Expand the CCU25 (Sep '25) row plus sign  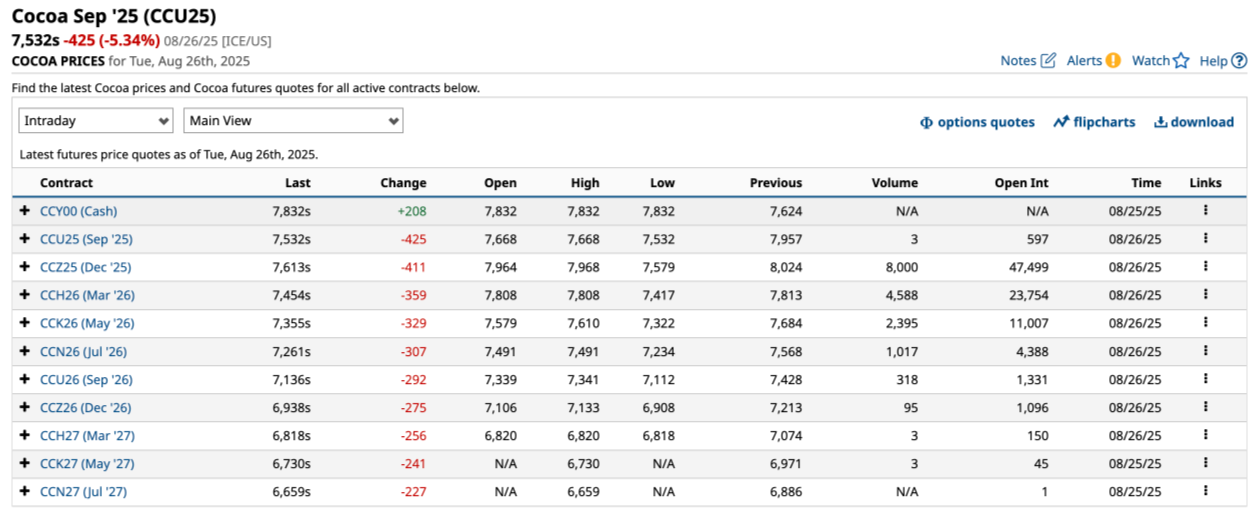click(x=24, y=239)
